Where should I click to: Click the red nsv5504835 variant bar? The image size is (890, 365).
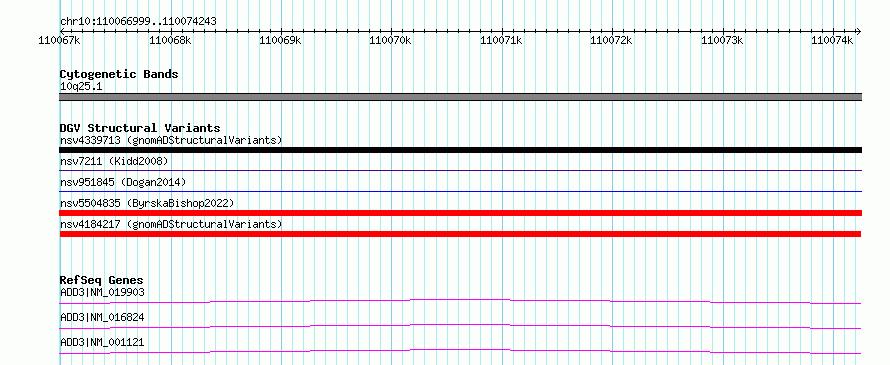tap(460, 213)
